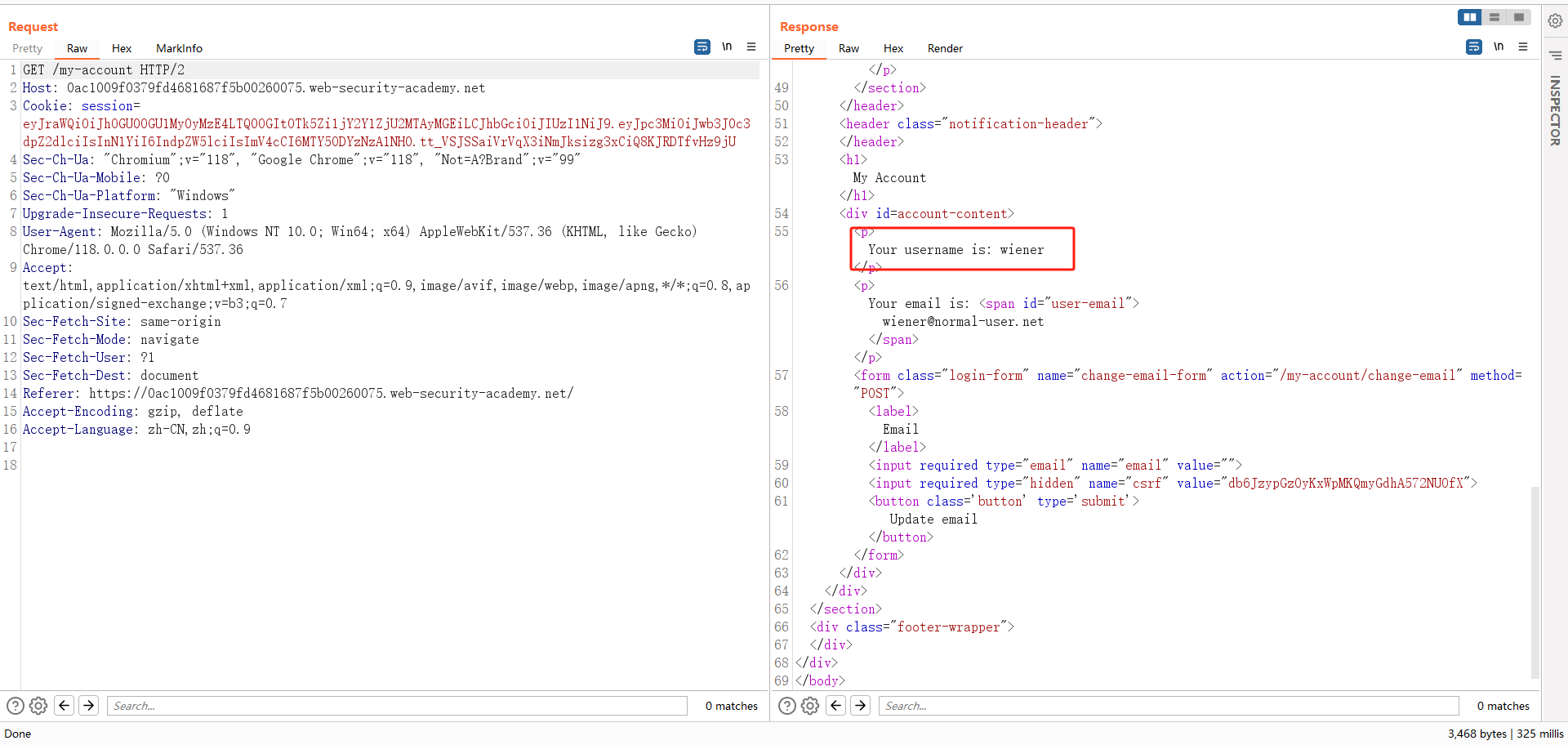1568x745 pixels.
Task: Toggle word wrap icon in Request panel
Action: pos(702,47)
